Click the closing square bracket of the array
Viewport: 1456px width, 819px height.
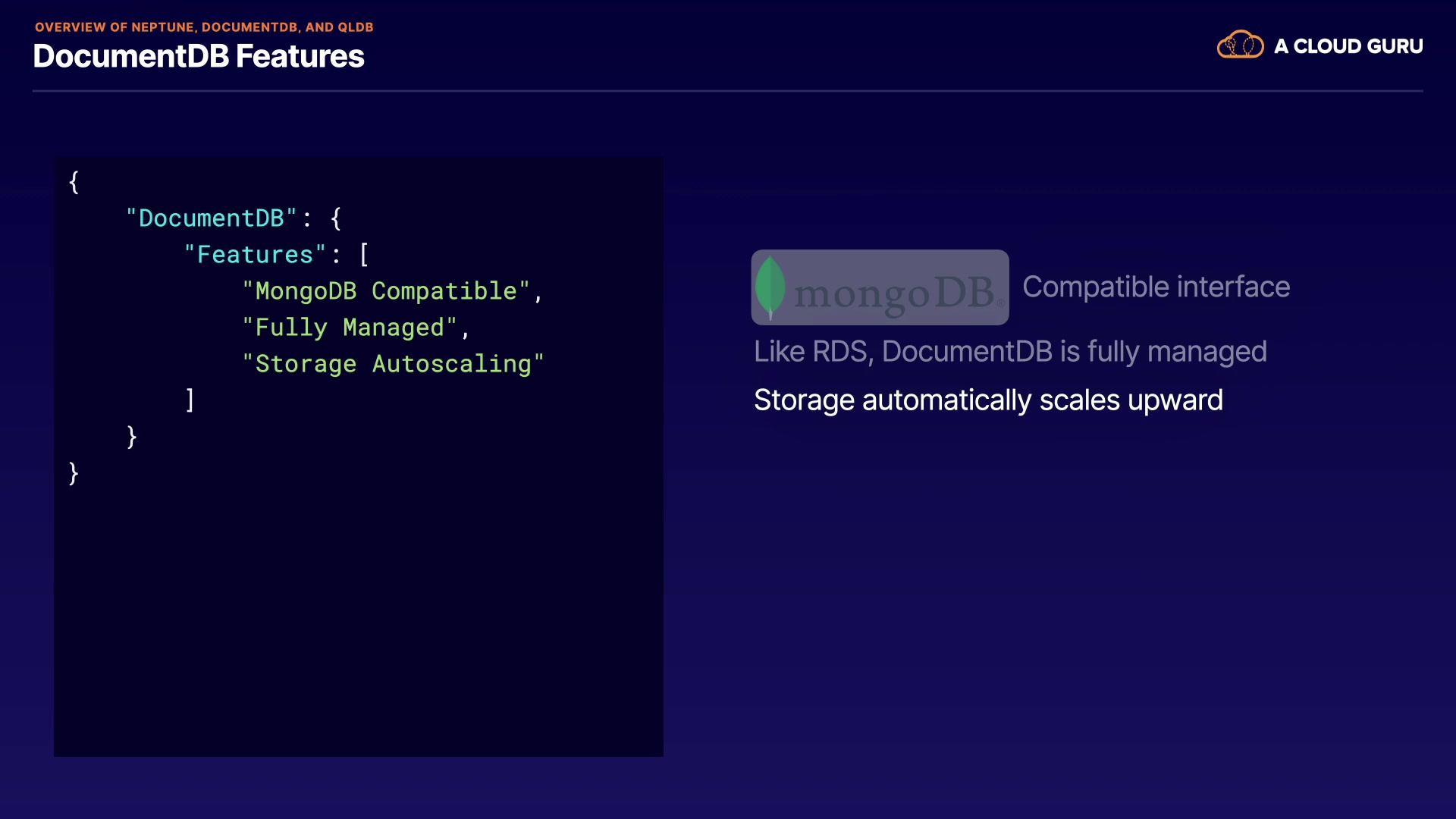click(190, 400)
